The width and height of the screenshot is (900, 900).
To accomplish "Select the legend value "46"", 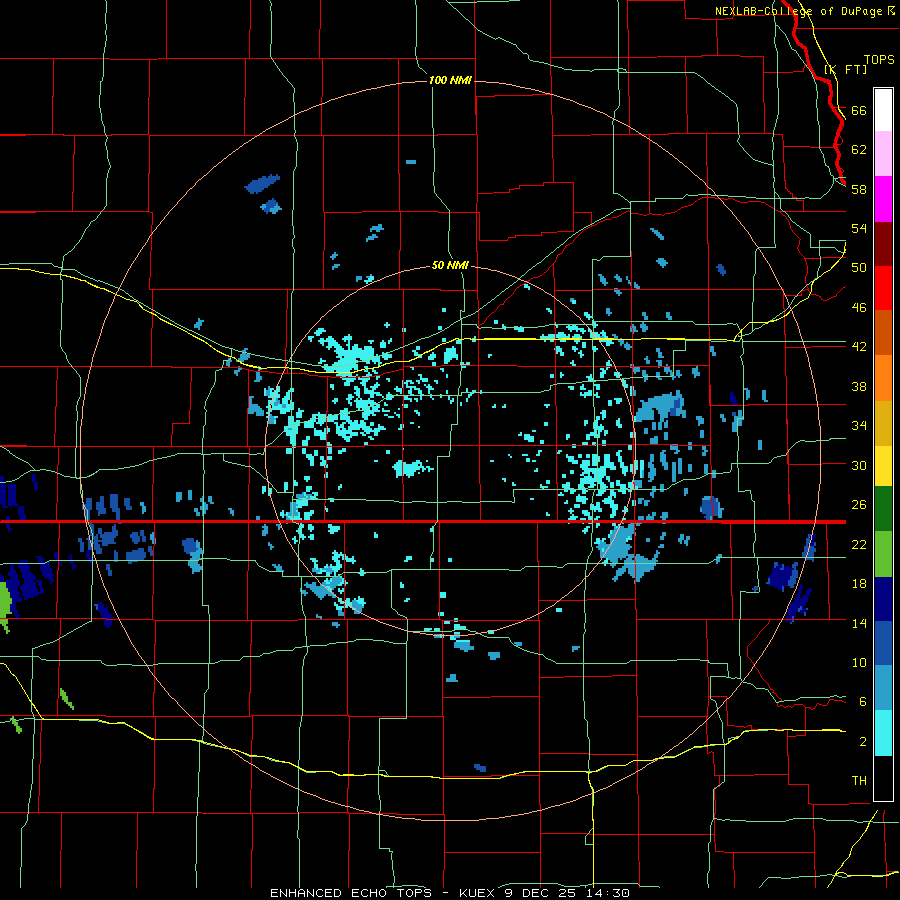I will [859, 308].
